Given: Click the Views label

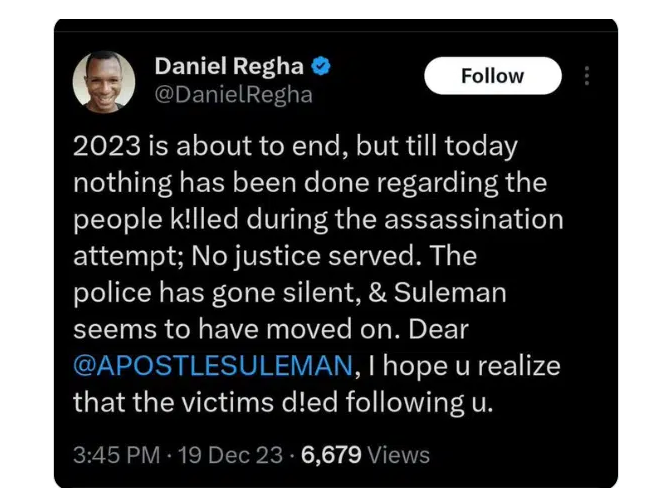Looking at the screenshot, I should (398, 455).
